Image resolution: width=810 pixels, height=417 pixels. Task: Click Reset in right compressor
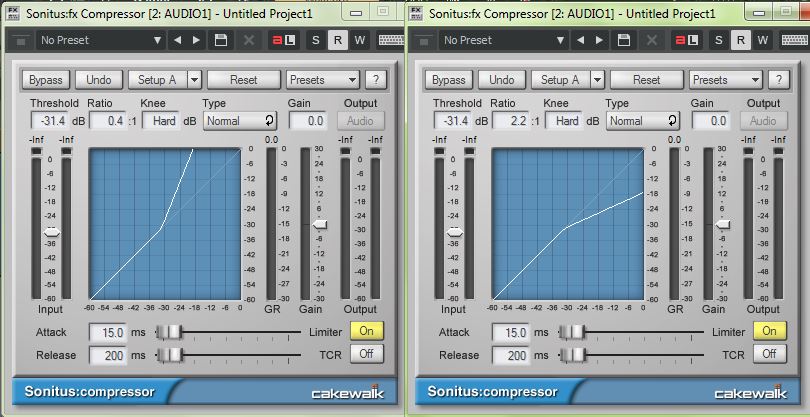tap(647, 80)
